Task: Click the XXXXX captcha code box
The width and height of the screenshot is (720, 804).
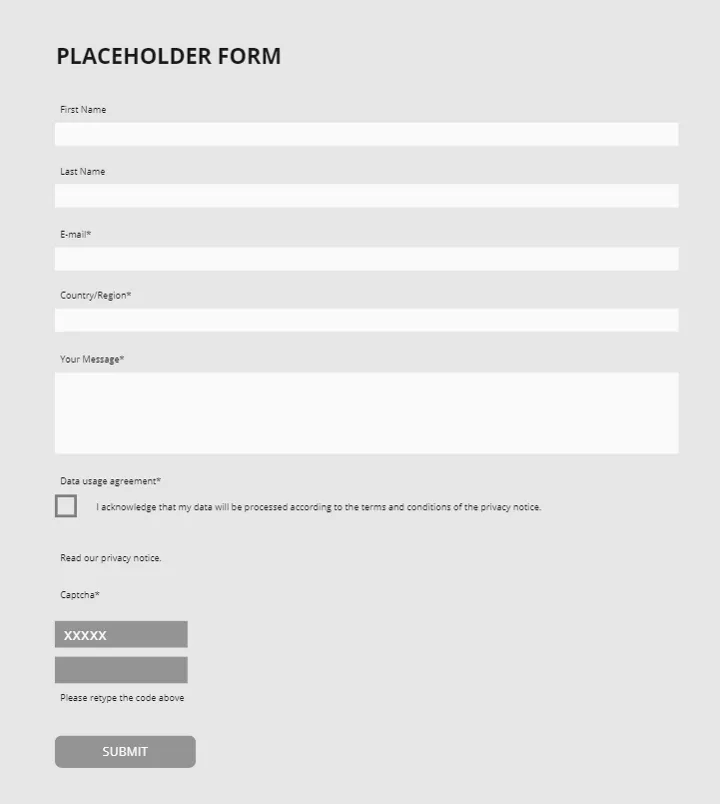Action: click(x=121, y=635)
